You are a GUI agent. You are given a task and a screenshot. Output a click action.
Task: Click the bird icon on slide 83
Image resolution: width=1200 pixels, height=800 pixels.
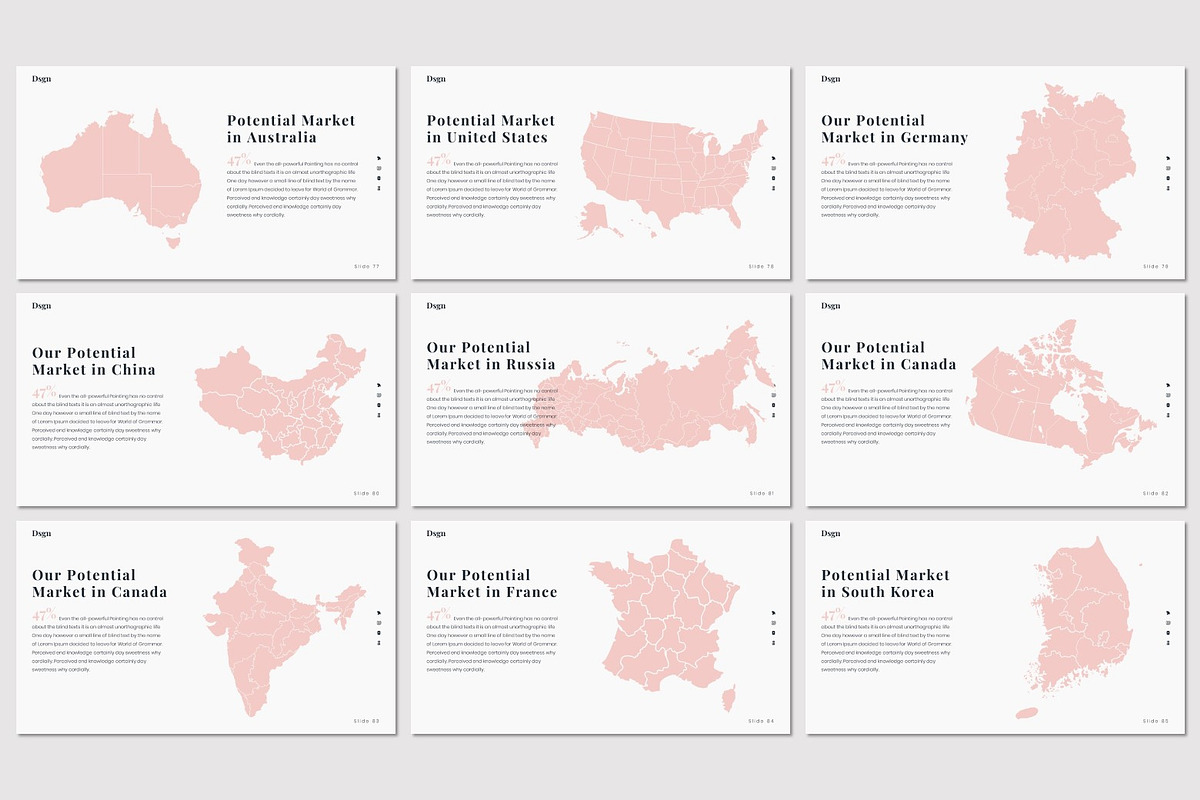click(378, 612)
